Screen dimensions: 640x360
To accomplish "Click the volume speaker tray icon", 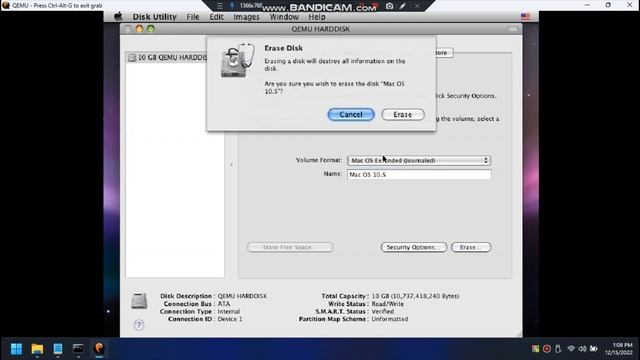I will tap(582, 349).
